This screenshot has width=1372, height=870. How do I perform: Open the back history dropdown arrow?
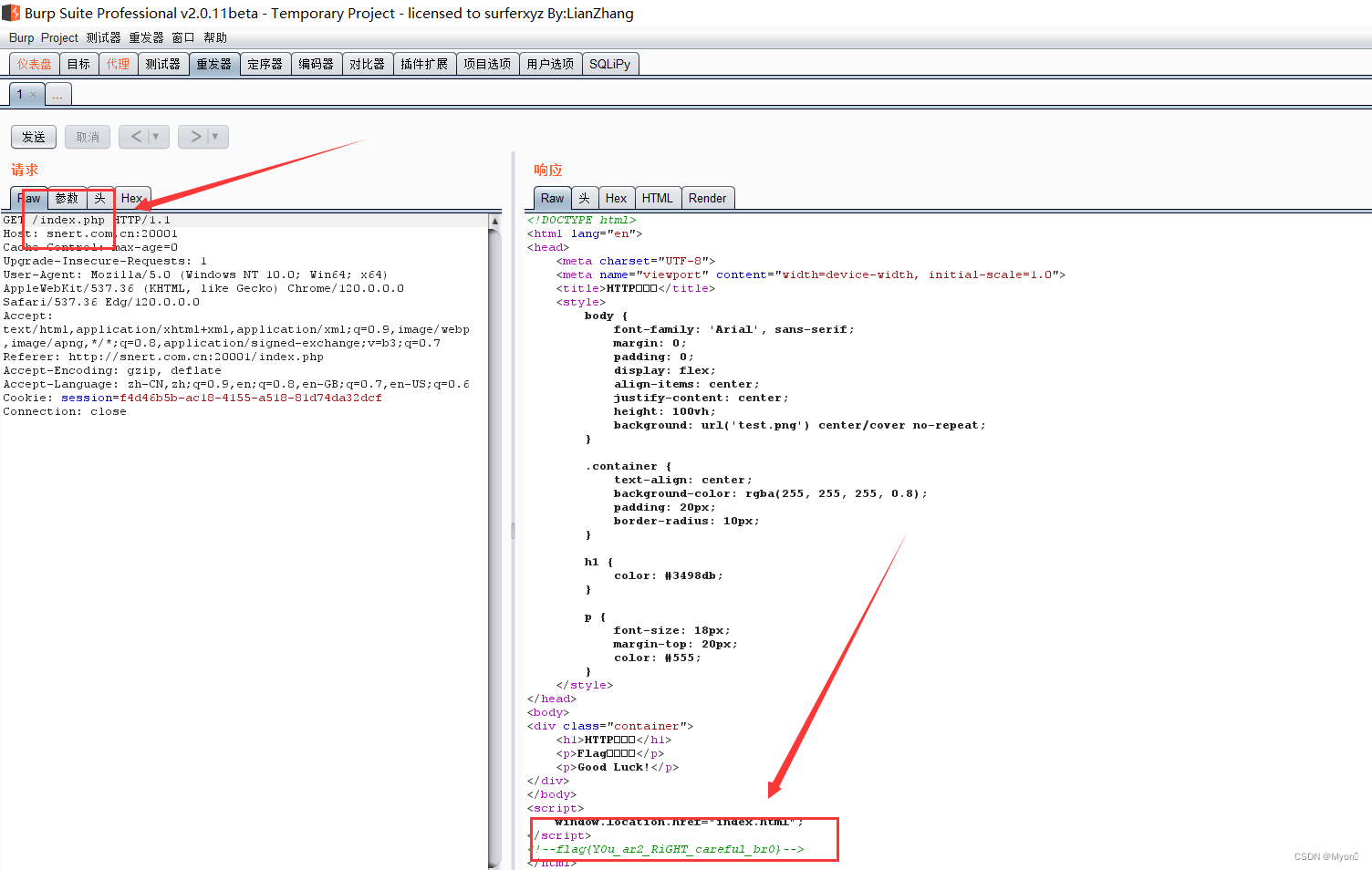157,137
